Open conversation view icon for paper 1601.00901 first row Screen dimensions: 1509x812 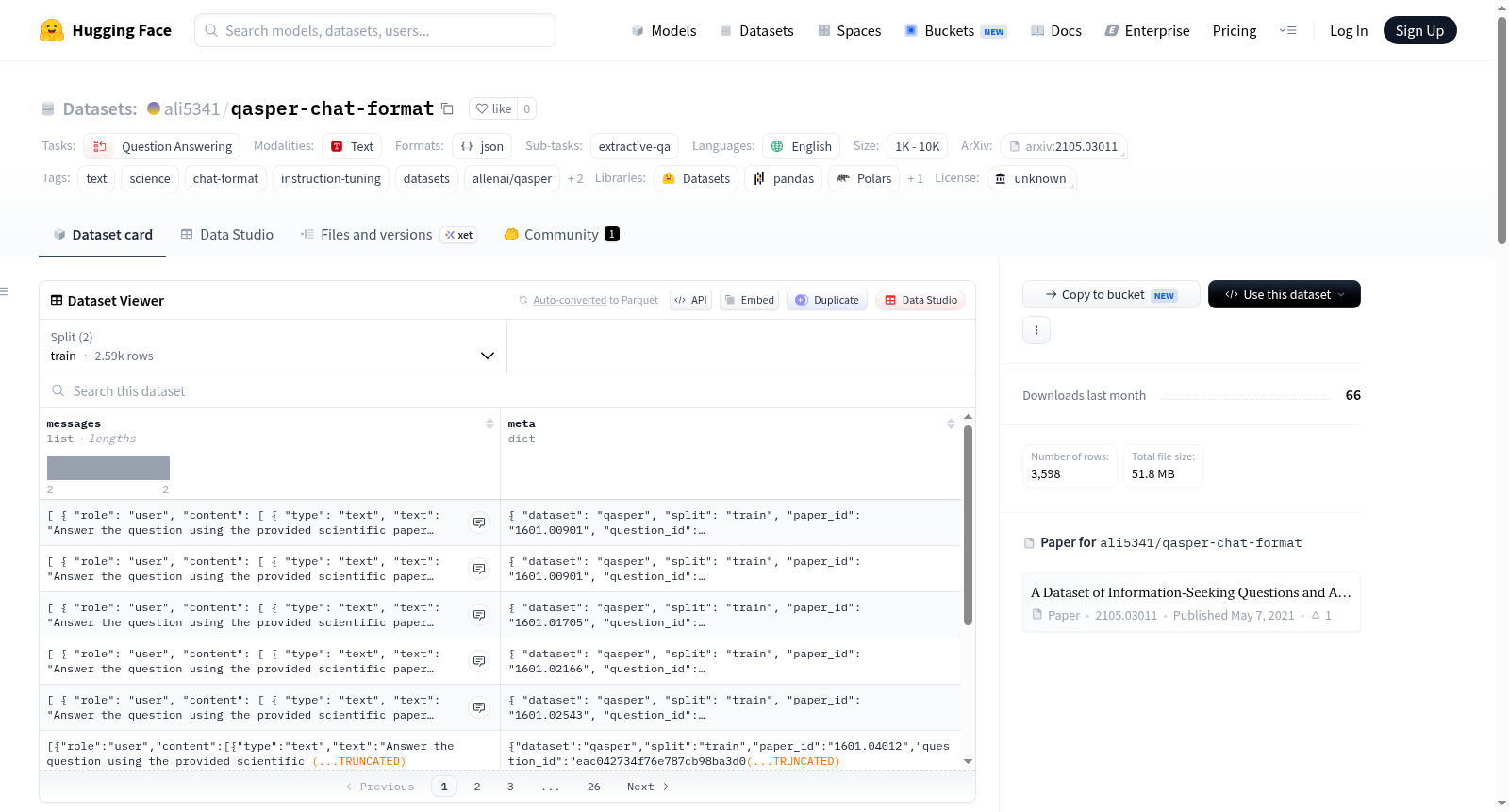(x=479, y=522)
